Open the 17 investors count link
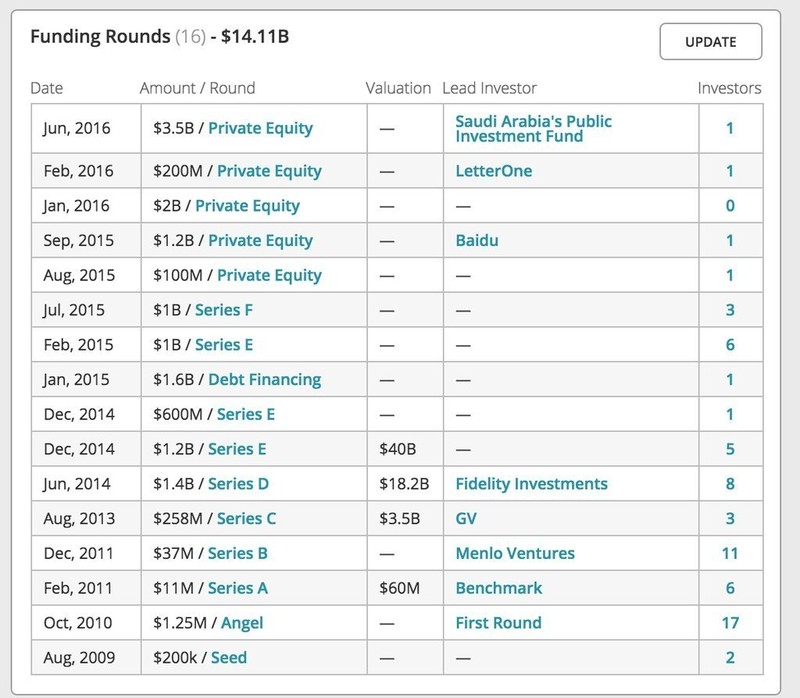800x698 pixels. tap(730, 623)
